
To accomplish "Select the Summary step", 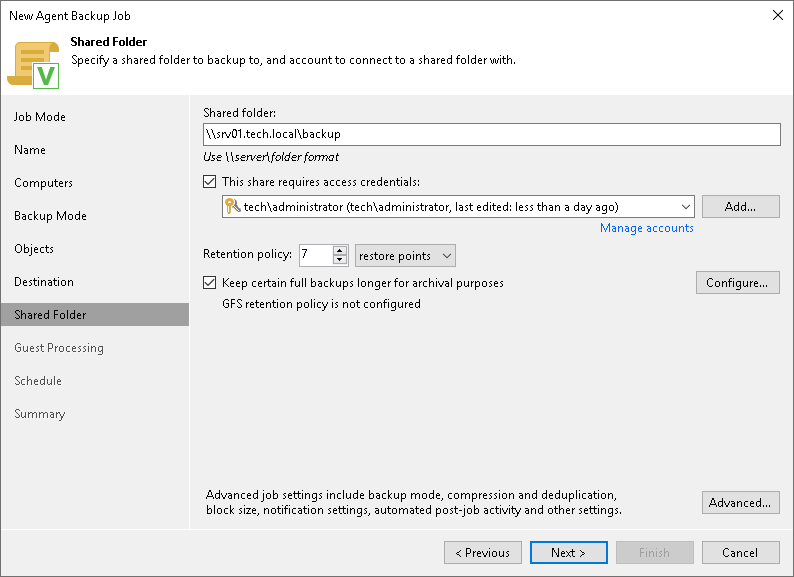I will click(39, 414).
